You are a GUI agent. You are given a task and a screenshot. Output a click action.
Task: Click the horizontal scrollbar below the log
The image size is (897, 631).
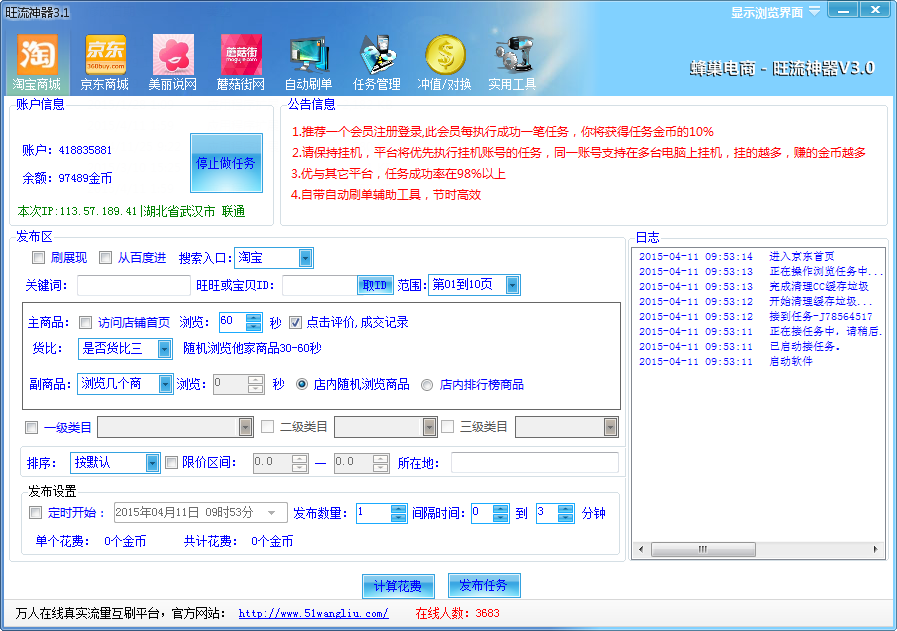[x=703, y=549]
